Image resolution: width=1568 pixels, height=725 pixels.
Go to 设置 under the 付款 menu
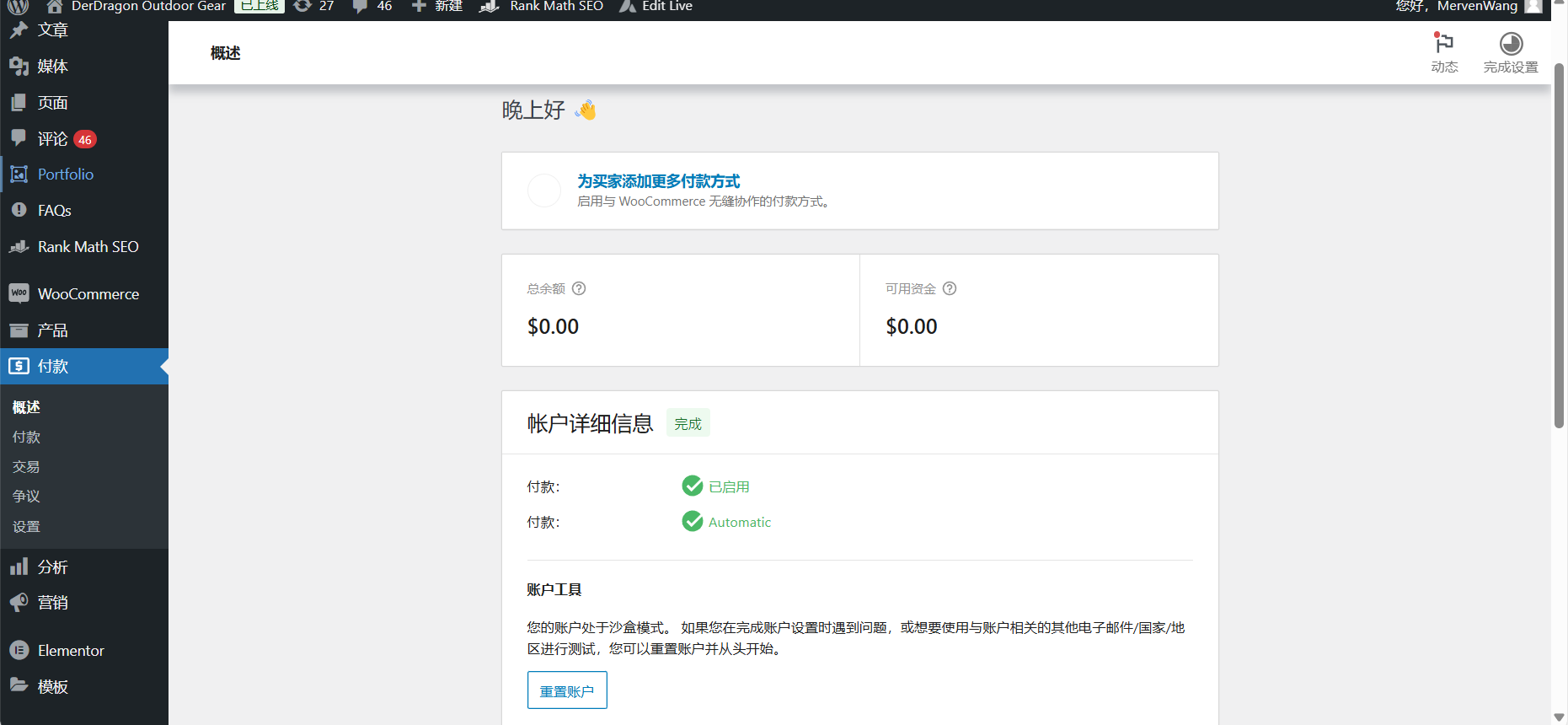point(26,527)
